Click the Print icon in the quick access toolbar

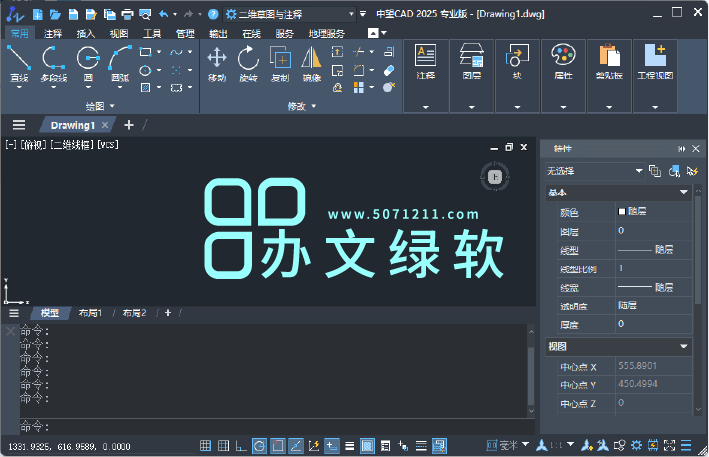point(128,14)
